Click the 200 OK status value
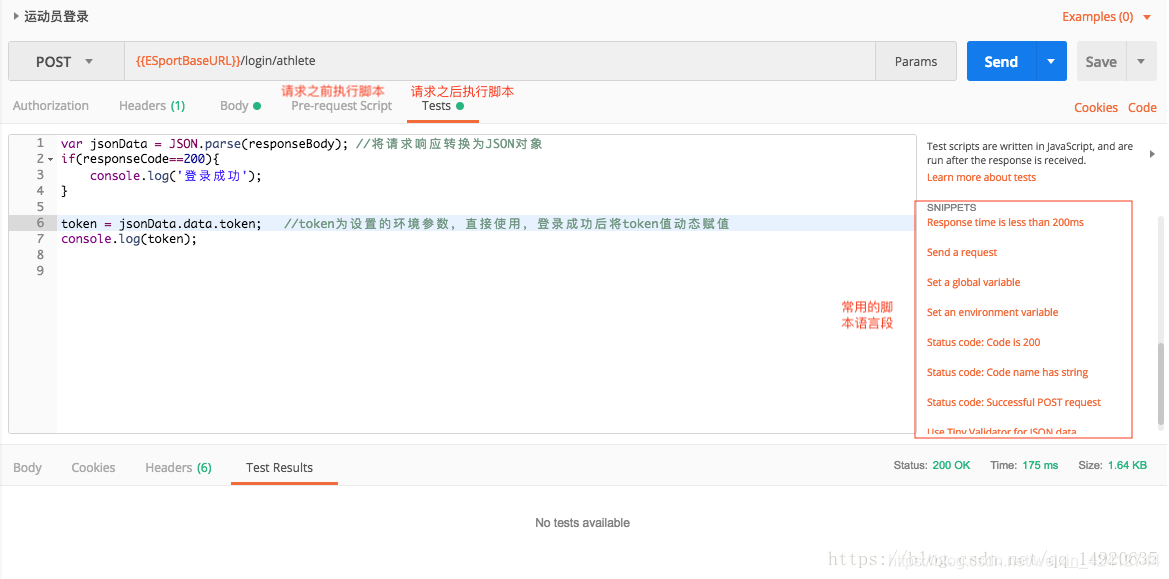The height and width of the screenshot is (579, 1169). [x=951, y=465]
